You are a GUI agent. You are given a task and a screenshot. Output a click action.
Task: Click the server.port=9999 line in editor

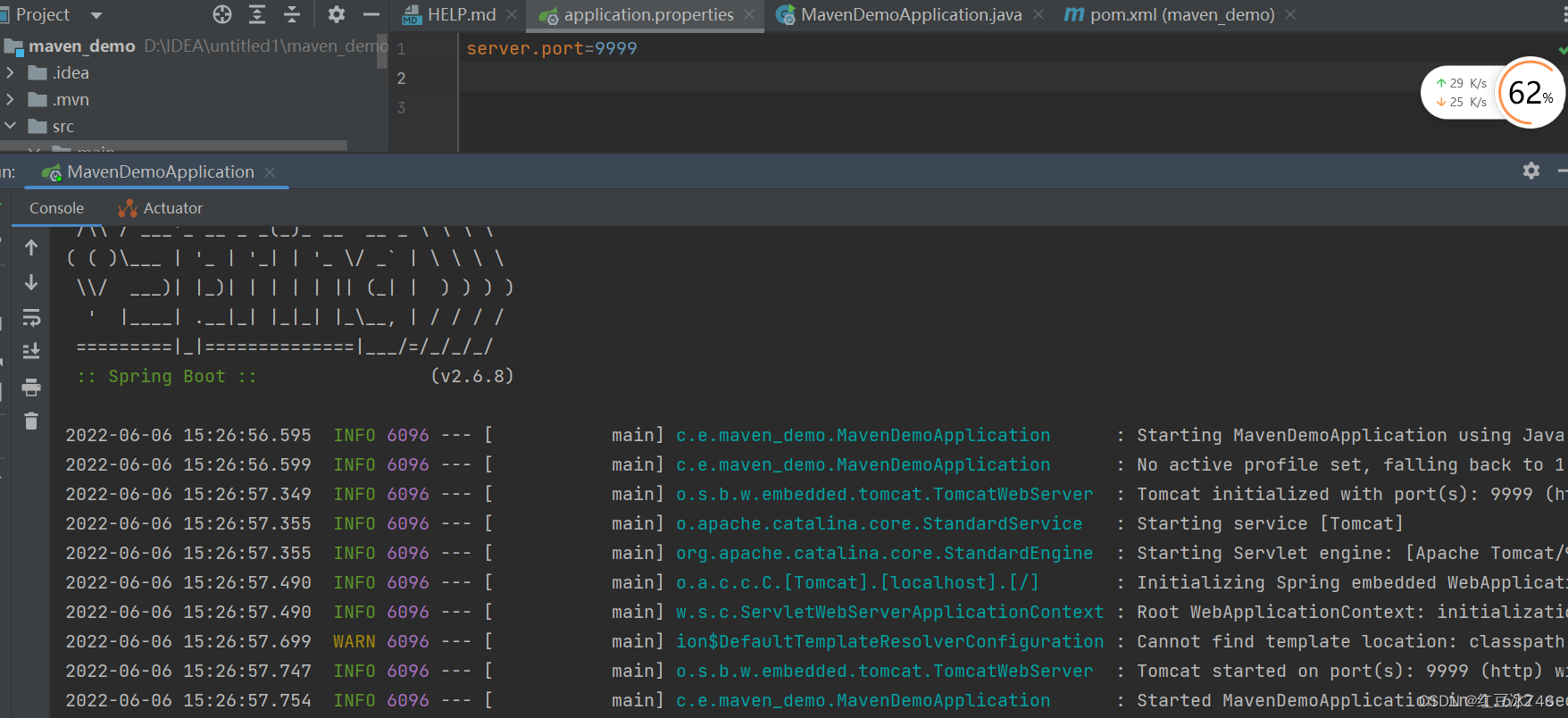coord(552,48)
